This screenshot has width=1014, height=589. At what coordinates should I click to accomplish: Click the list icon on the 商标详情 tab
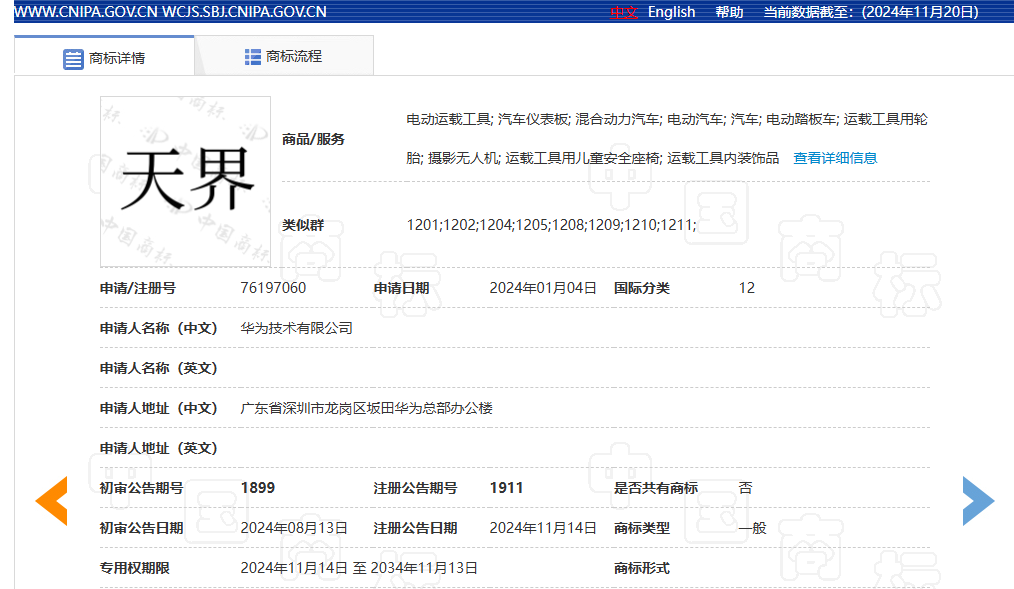pyautogui.click(x=73, y=58)
